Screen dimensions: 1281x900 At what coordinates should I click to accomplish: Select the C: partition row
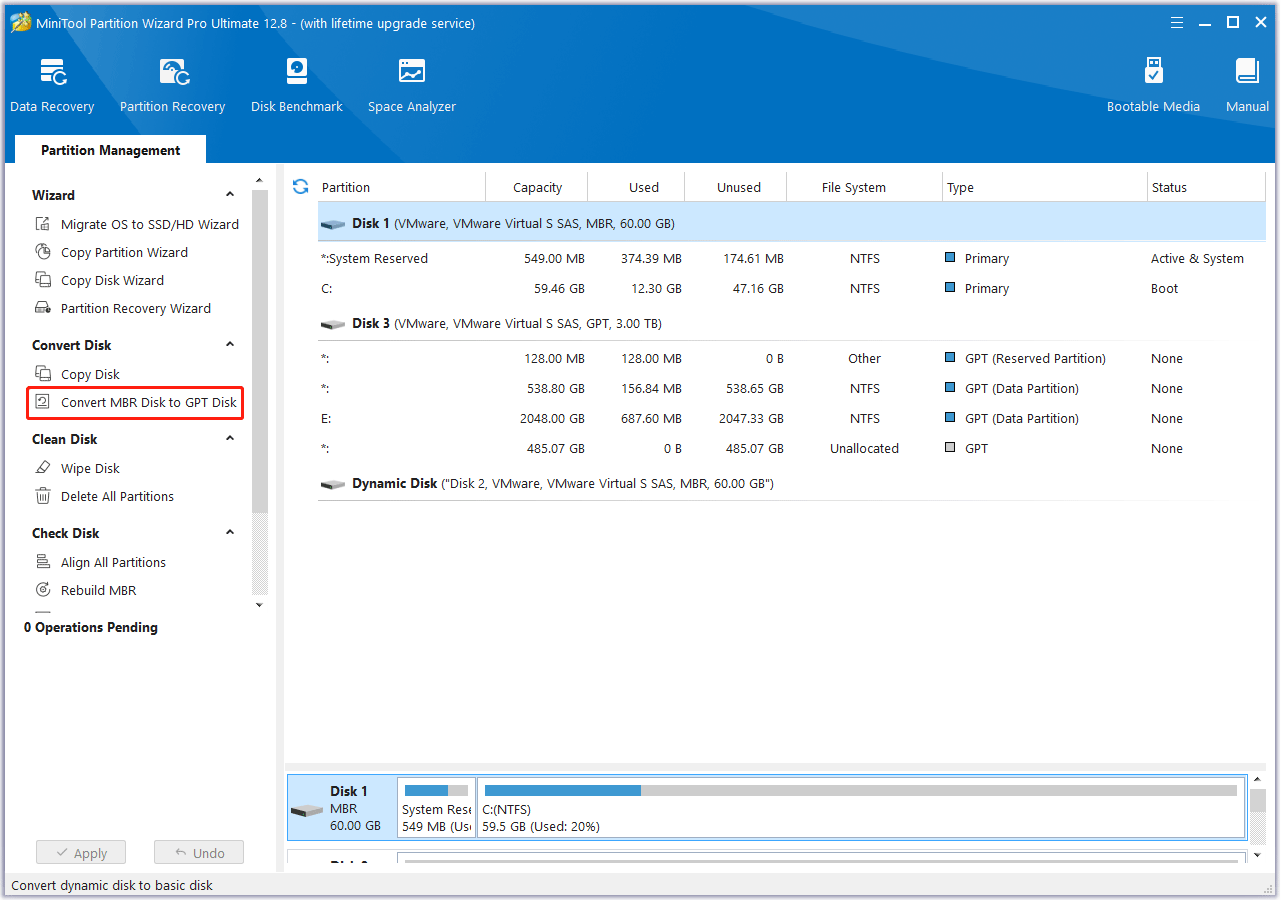792,288
